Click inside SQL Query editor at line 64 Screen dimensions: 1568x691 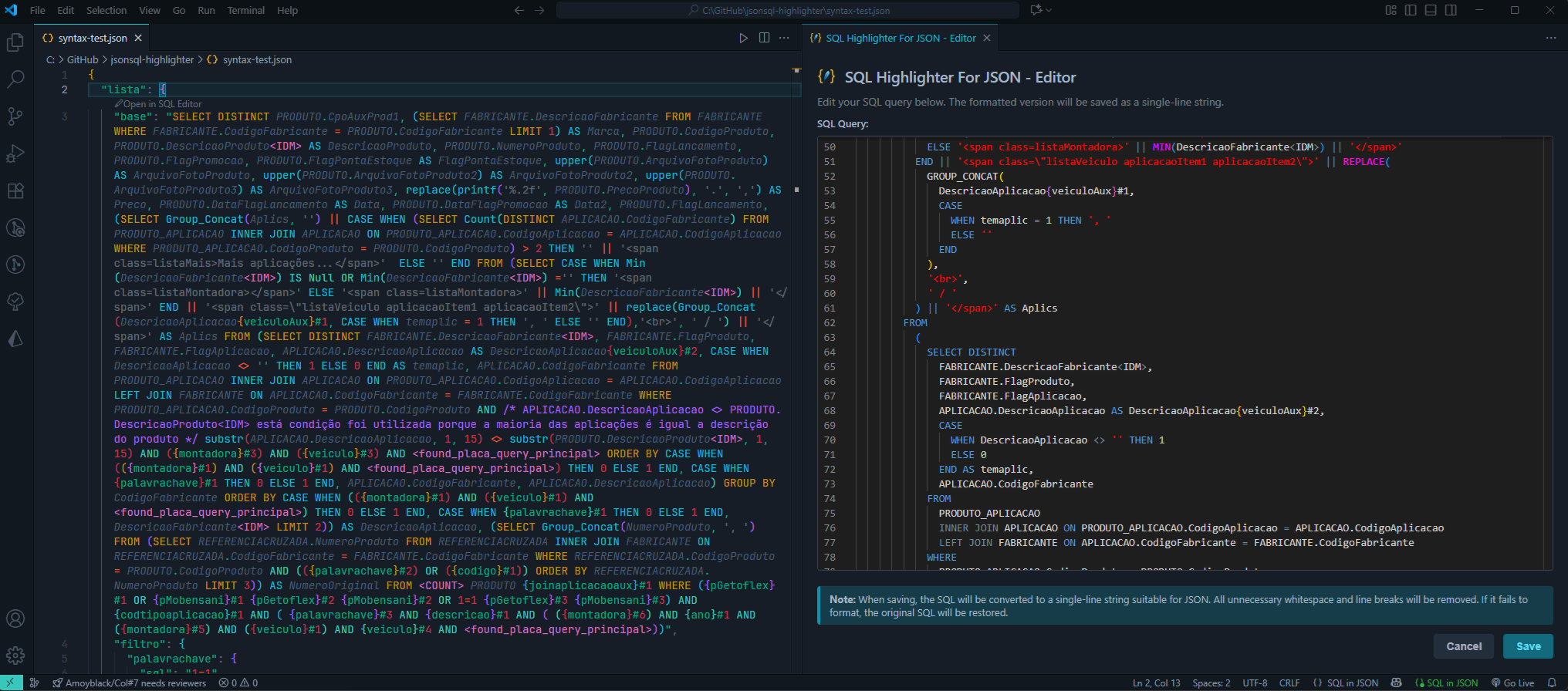point(971,352)
